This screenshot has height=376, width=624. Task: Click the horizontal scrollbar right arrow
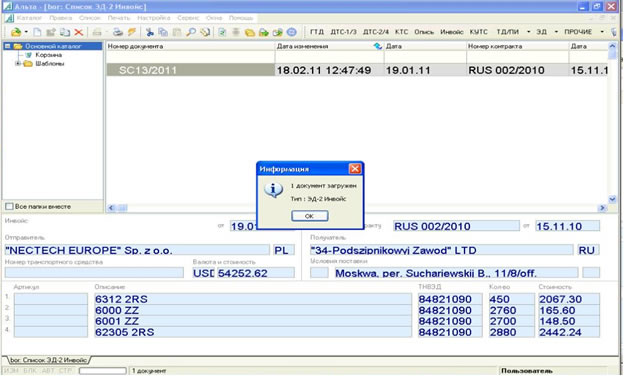point(602,208)
